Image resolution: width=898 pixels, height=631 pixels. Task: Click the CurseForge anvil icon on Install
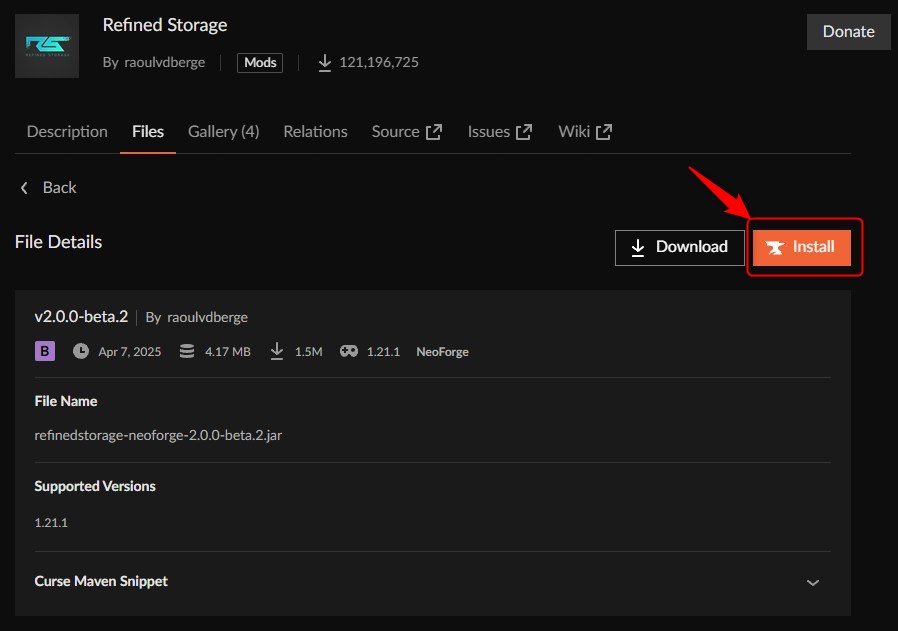[x=775, y=248]
